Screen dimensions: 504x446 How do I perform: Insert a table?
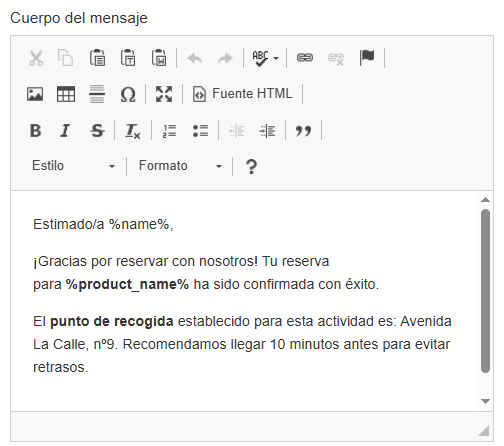pos(66,94)
